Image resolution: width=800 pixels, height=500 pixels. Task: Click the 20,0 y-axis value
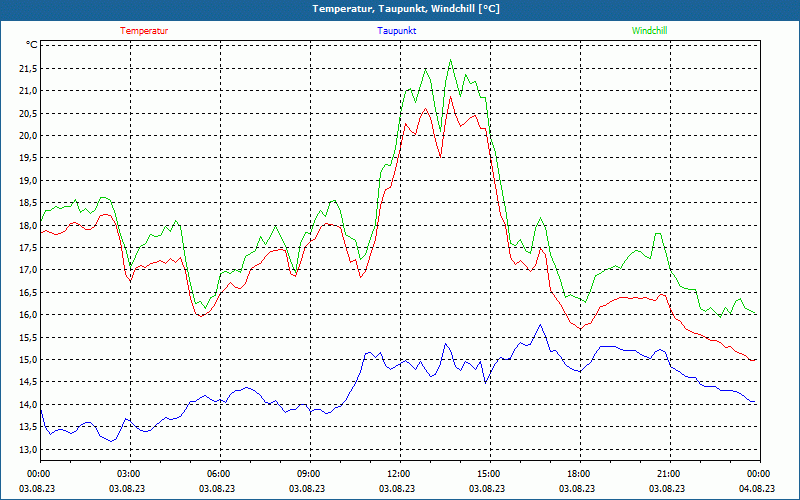tap(28, 136)
